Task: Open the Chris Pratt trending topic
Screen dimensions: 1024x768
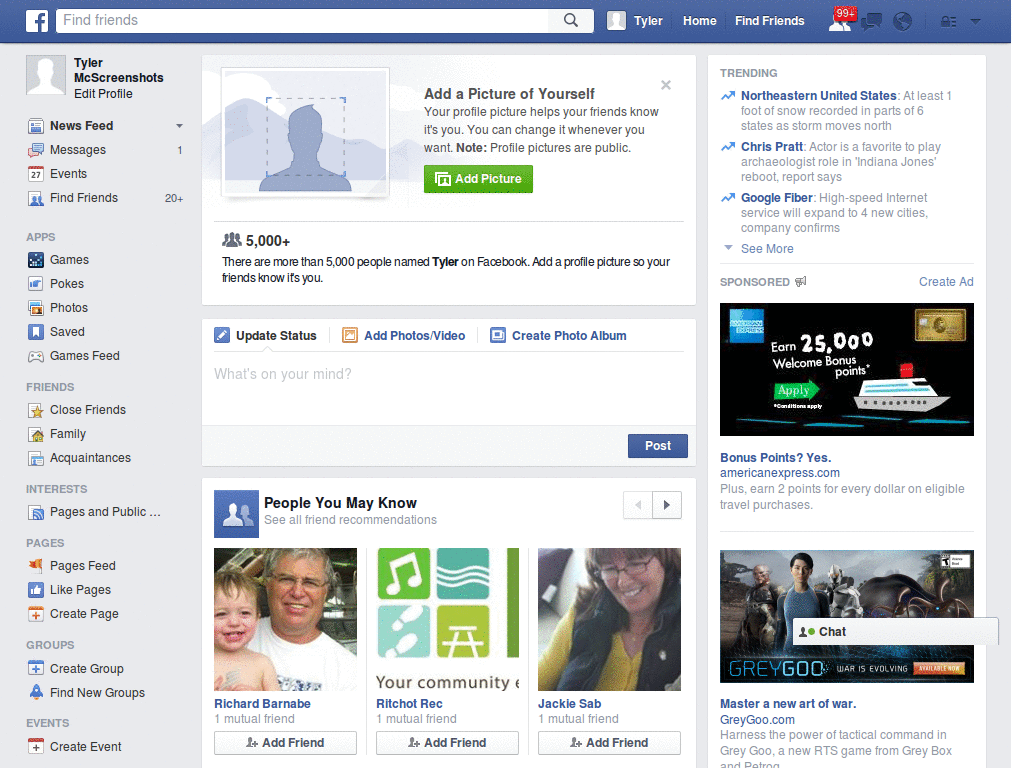Action: [772, 147]
